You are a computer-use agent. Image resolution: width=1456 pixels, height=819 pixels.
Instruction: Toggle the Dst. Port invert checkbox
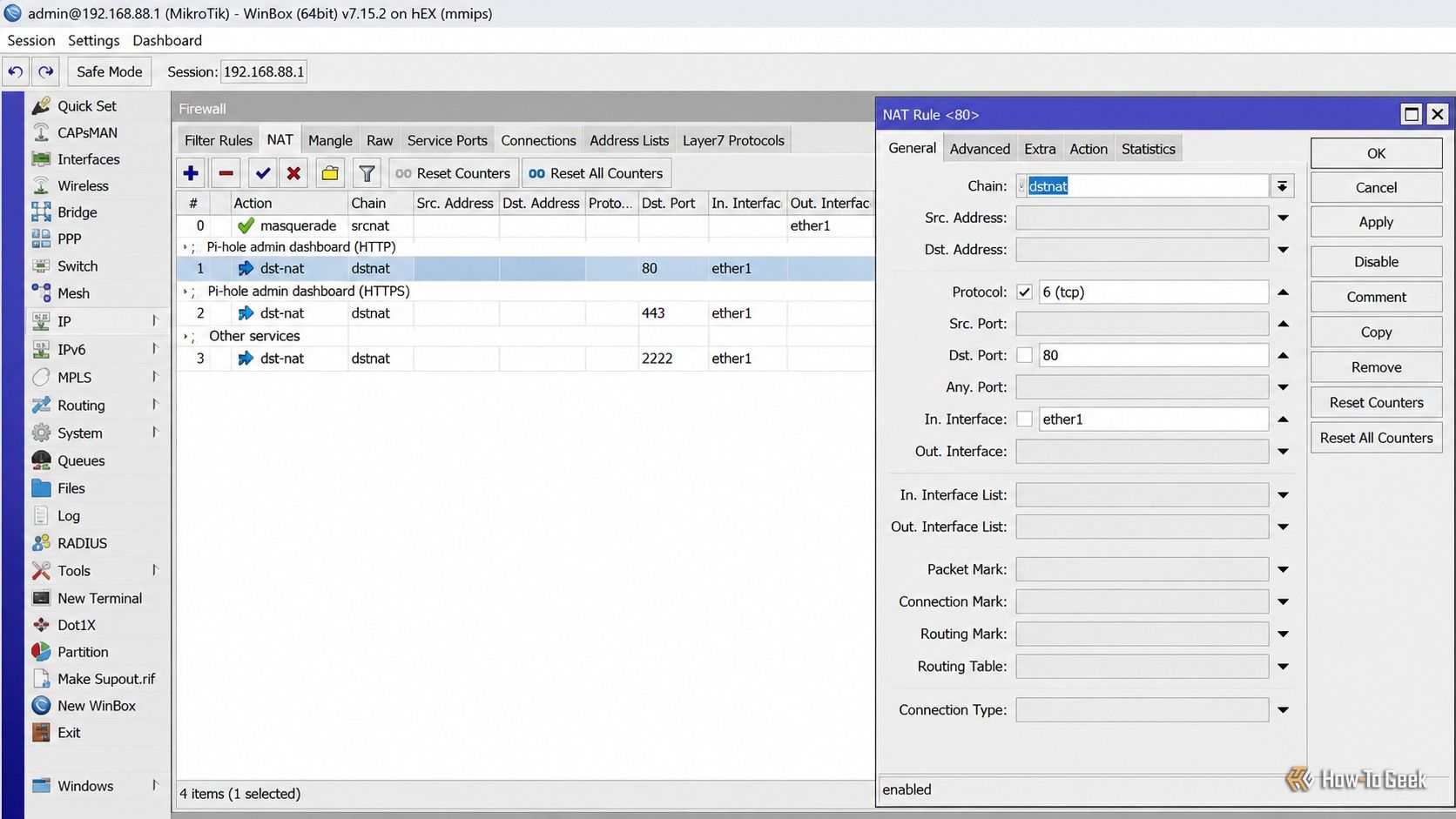[1024, 355]
